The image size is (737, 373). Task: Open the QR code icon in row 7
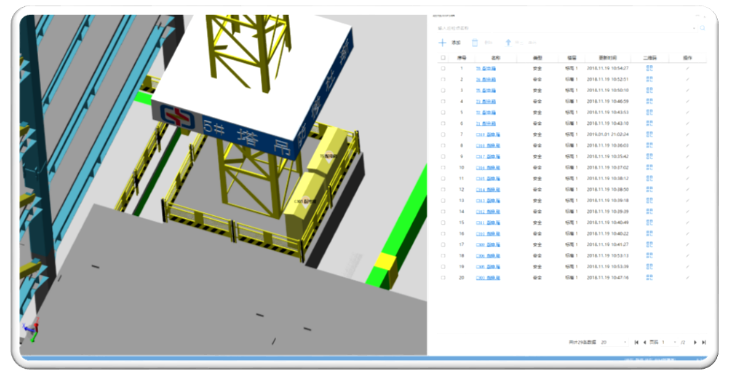coord(649,134)
